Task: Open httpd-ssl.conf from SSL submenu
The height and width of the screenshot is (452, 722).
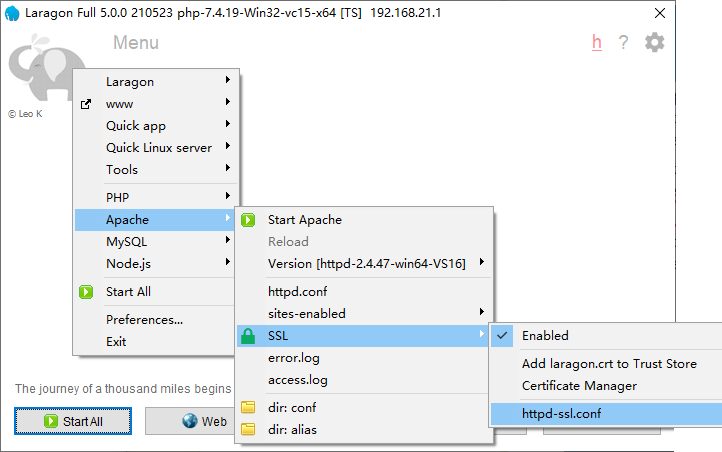Action: click(606, 414)
